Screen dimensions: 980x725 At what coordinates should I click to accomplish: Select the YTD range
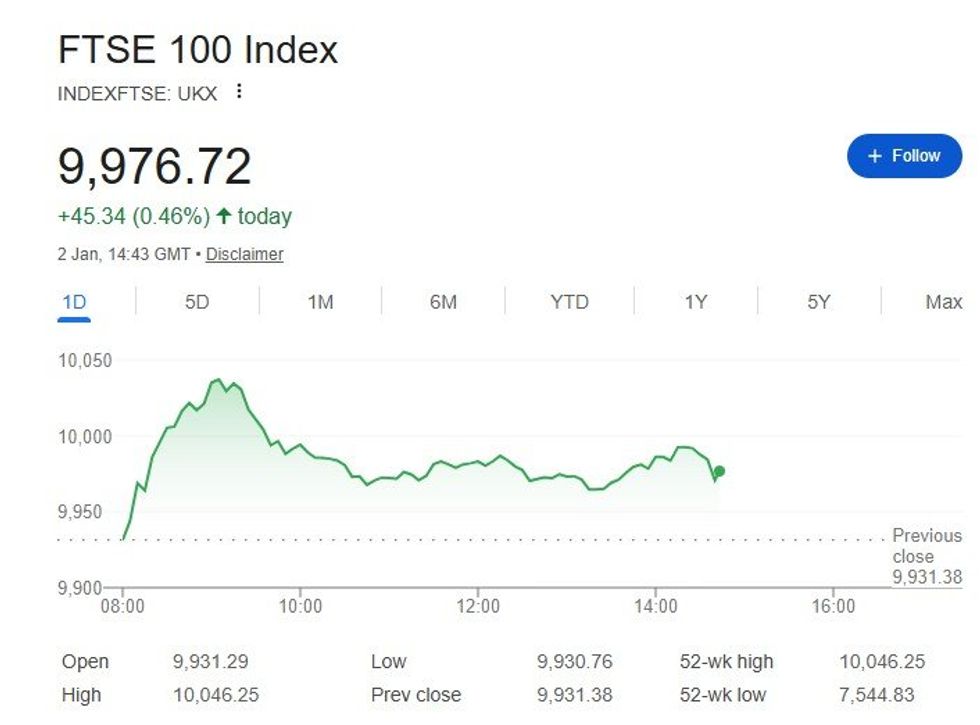[568, 301]
